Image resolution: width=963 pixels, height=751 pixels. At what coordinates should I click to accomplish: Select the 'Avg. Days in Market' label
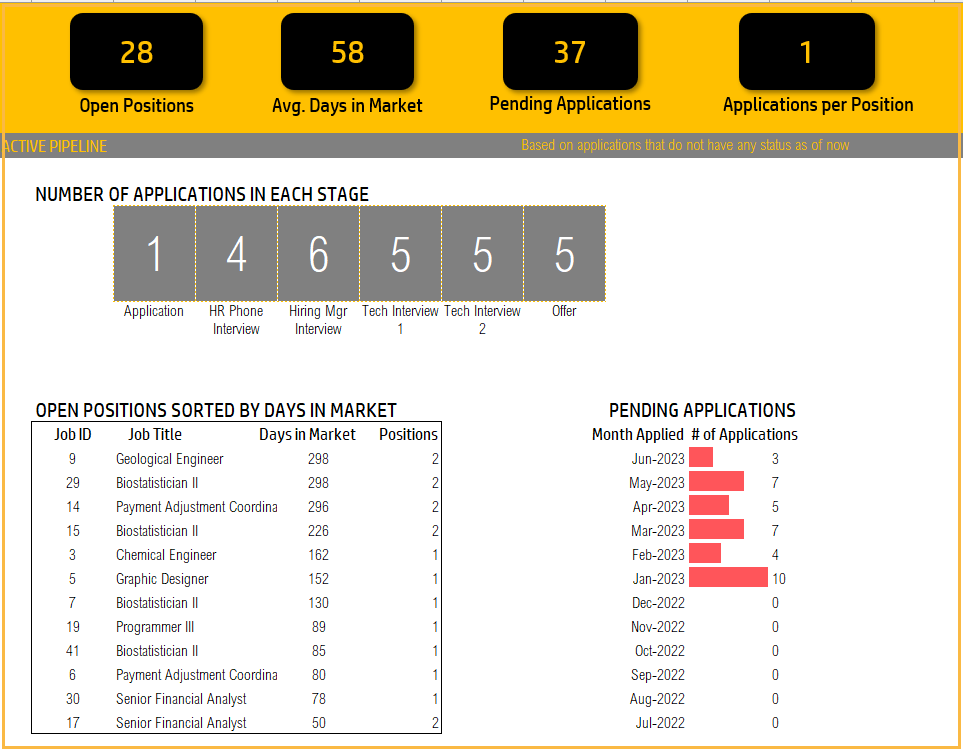[x=348, y=106]
